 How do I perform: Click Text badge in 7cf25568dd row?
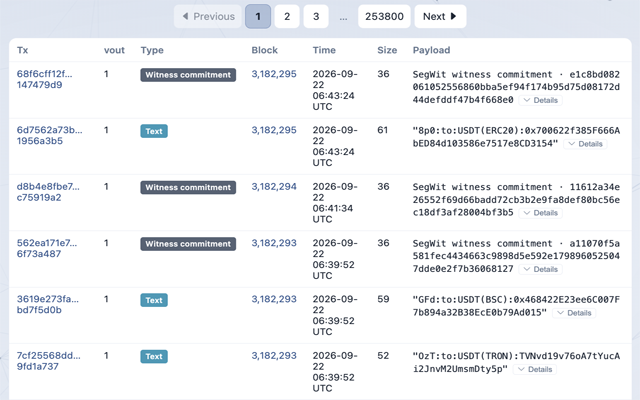[154, 356]
